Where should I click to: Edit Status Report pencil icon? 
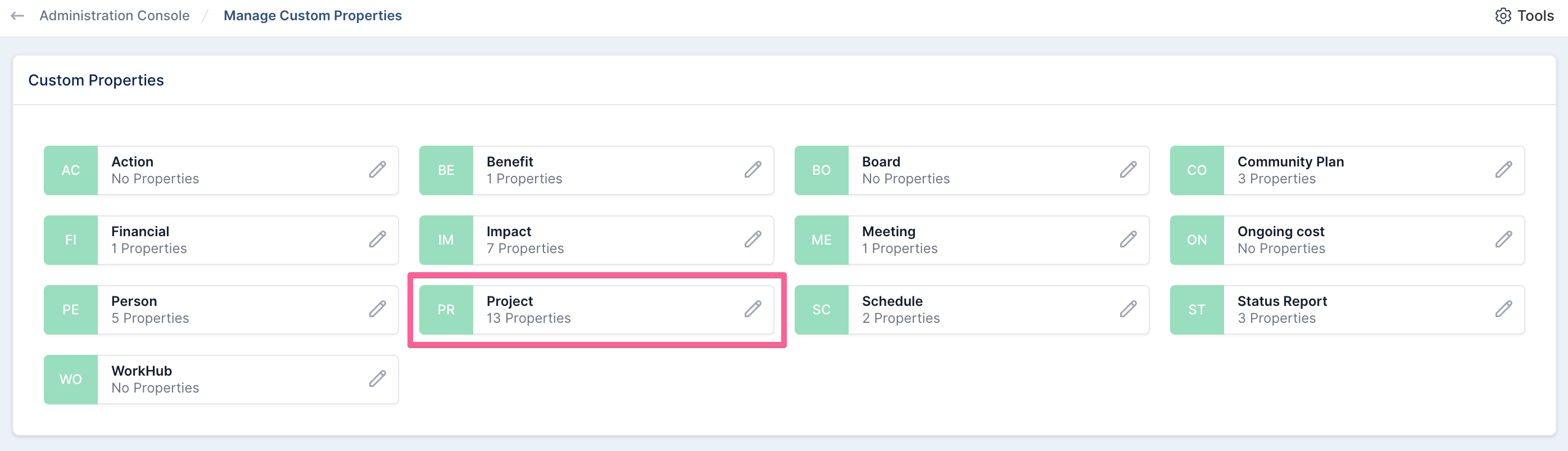[x=1503, y=310]
